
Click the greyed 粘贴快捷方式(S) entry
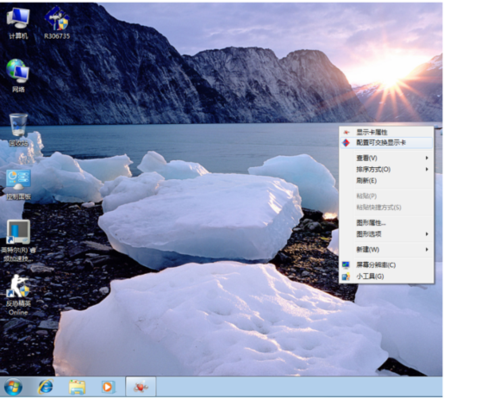tap(386, 207)
